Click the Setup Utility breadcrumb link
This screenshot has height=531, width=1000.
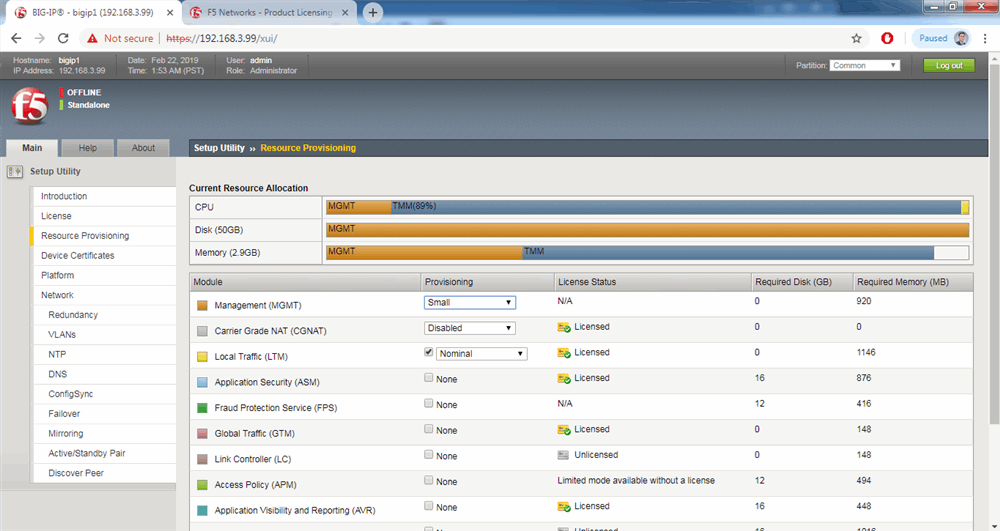[x=219, y=148]
